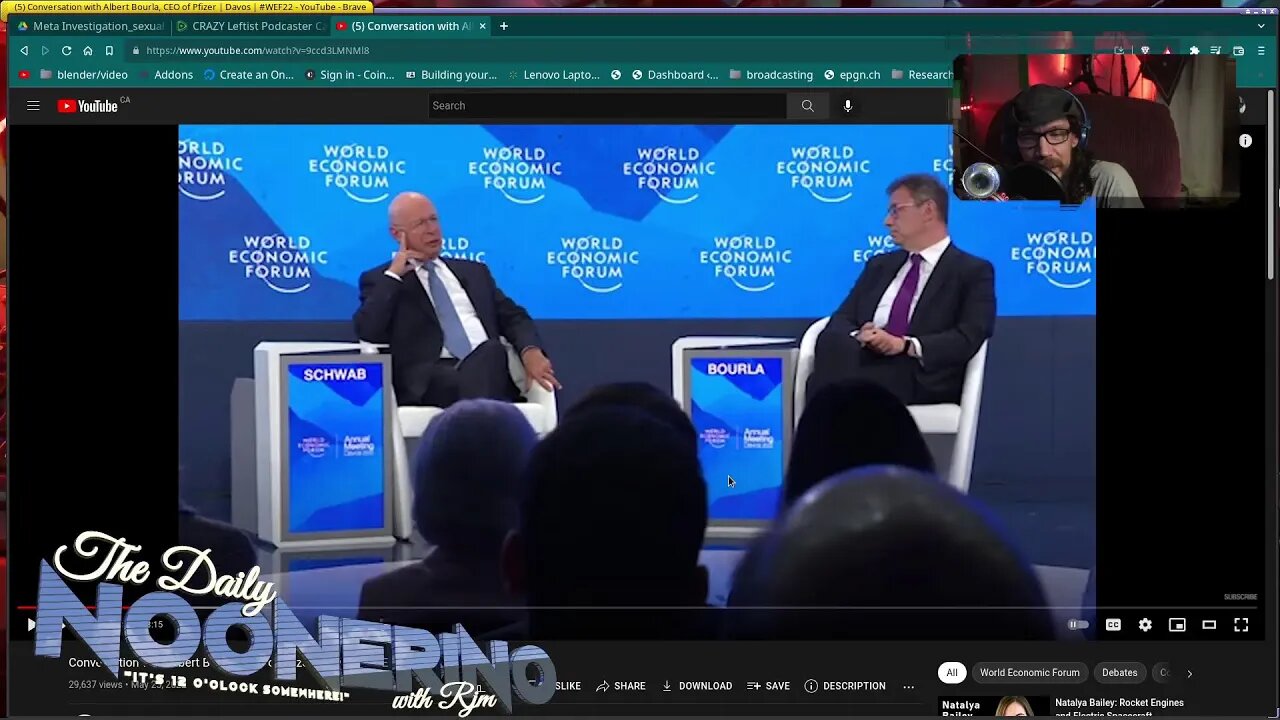The height and width of the screenshot is (720, 1280).
Task: Open the Brave Wallet icon
Action: tap(1238, 50)
